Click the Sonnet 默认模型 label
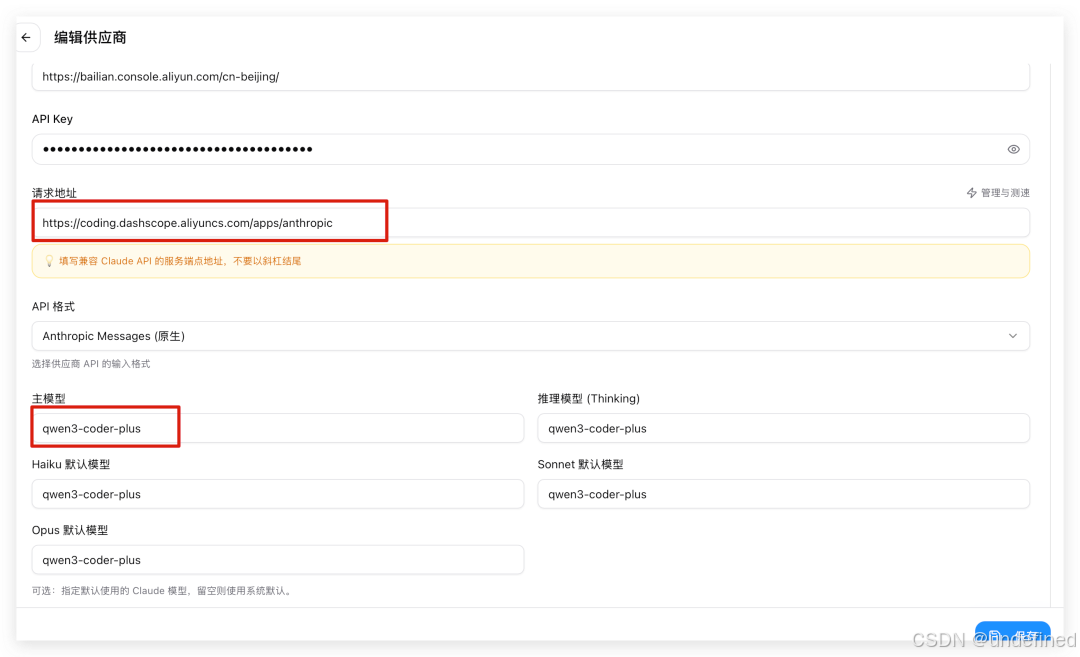Viewport: 1080px width, 657px height. coord(580,465)
